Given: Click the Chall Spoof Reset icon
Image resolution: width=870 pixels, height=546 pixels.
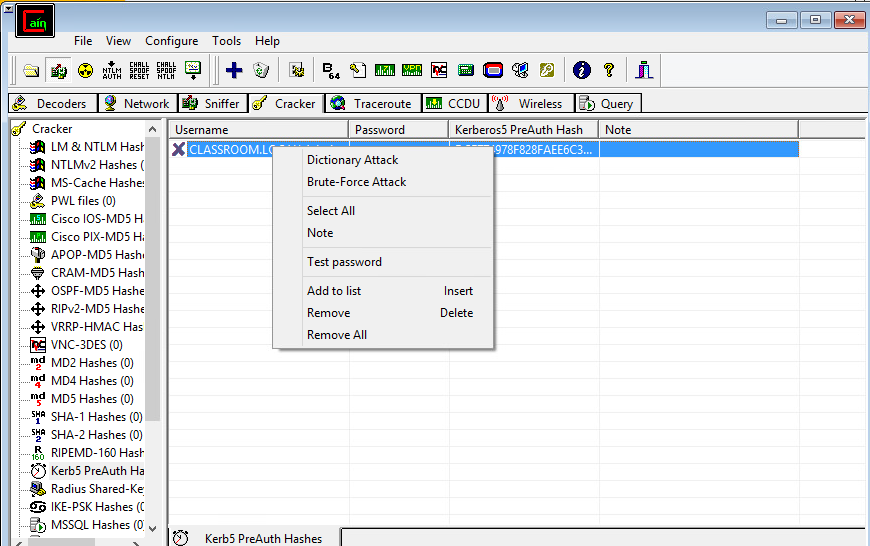Looking at the screenshot, I should [x=139, y=70].
